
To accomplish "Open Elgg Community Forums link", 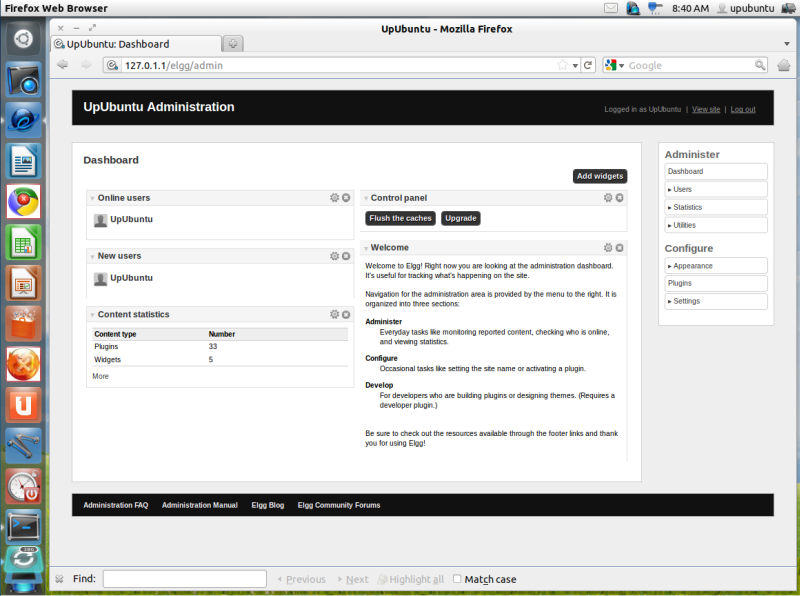I will click(339, 505).
